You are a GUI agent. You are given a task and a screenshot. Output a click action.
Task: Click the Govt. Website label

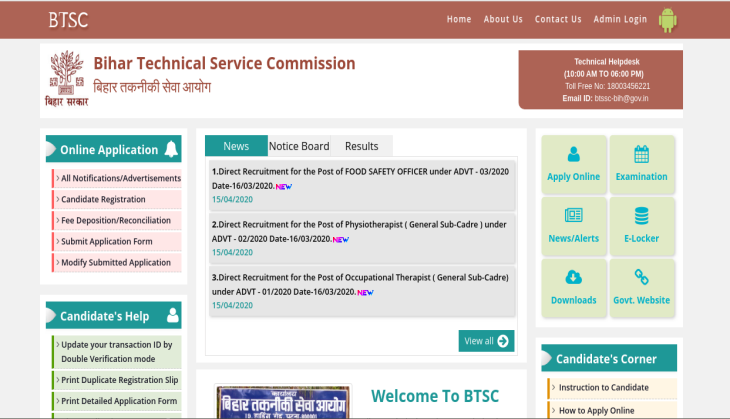click(x=642, y=300)
